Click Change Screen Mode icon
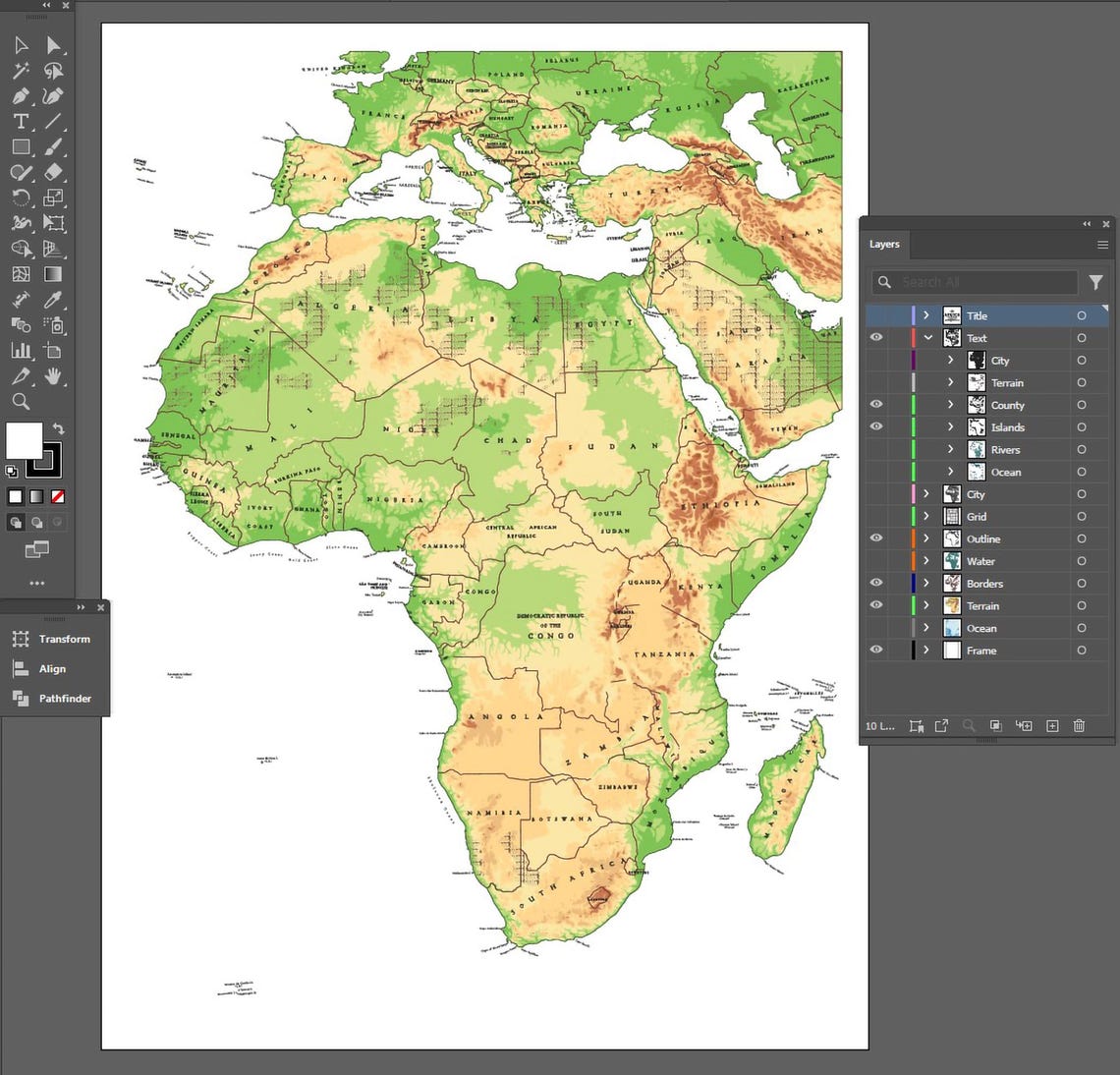Screen dimensions: 1120x1075 click(37, 548)
